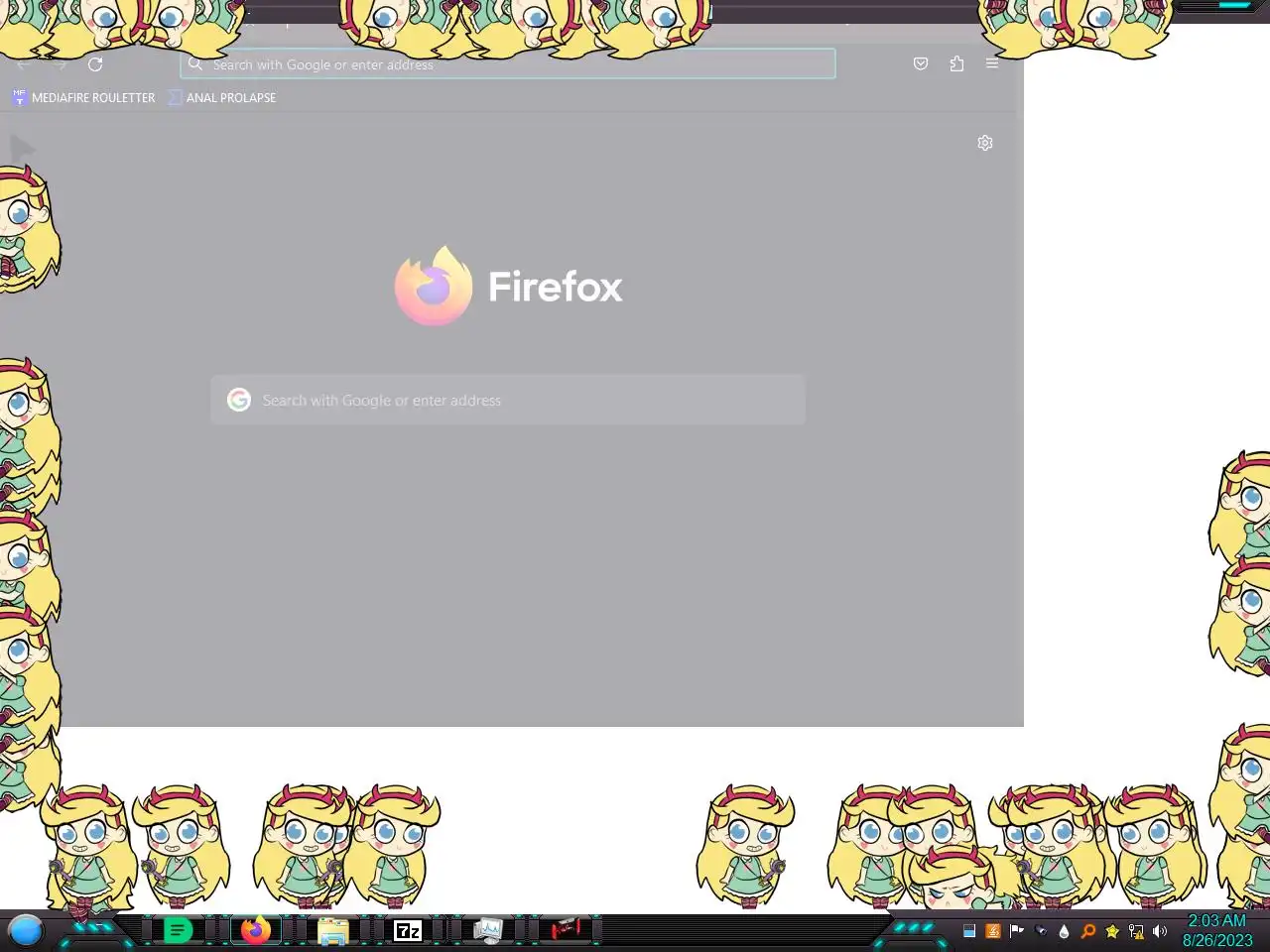Open Spotify from the taskbar

click(178, 930)
